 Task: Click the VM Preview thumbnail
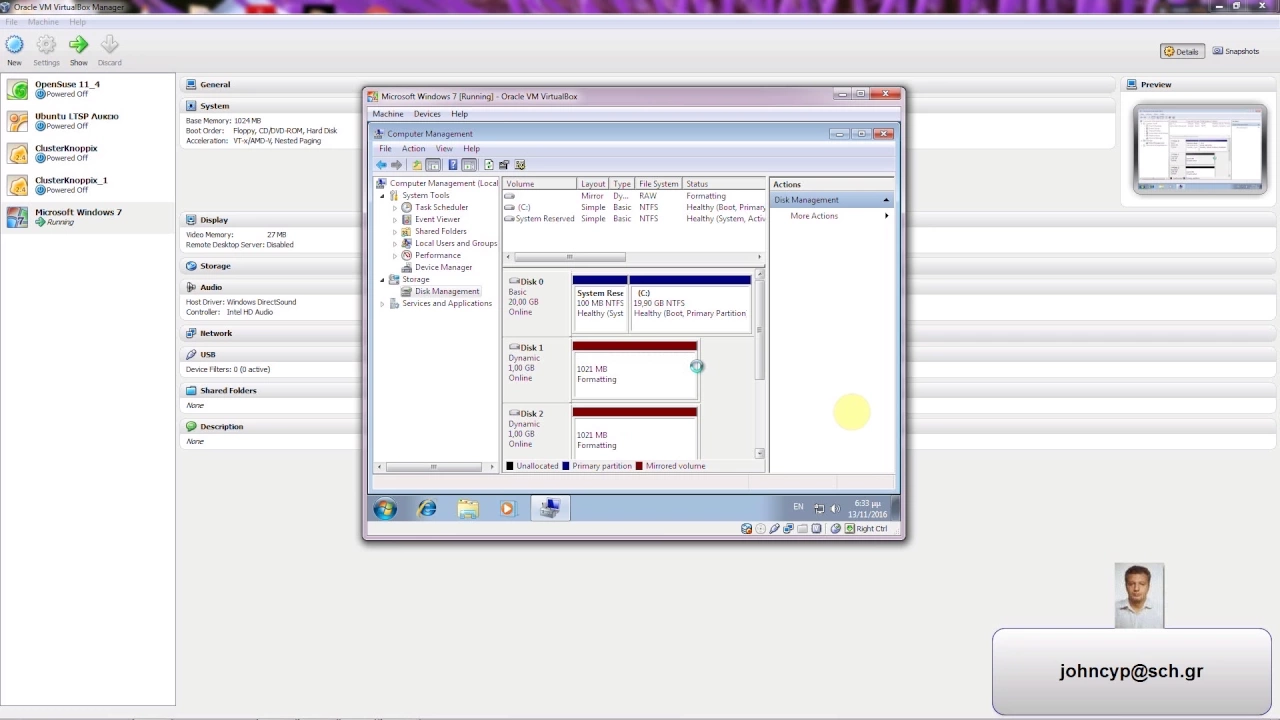[1200, 149]
